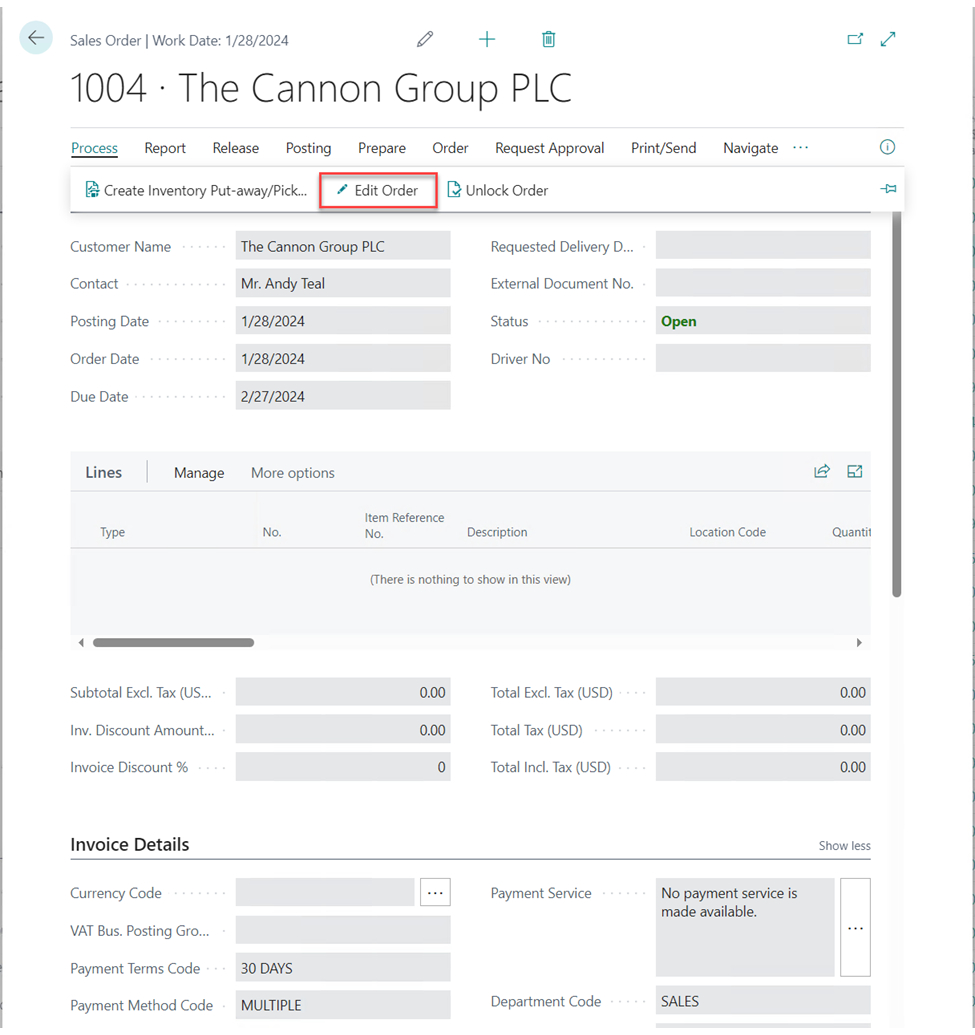Click the Inv. Discount Amount field
This screenshot has width=975, height=1035.
pyautogui.click(x=343, y=729)
